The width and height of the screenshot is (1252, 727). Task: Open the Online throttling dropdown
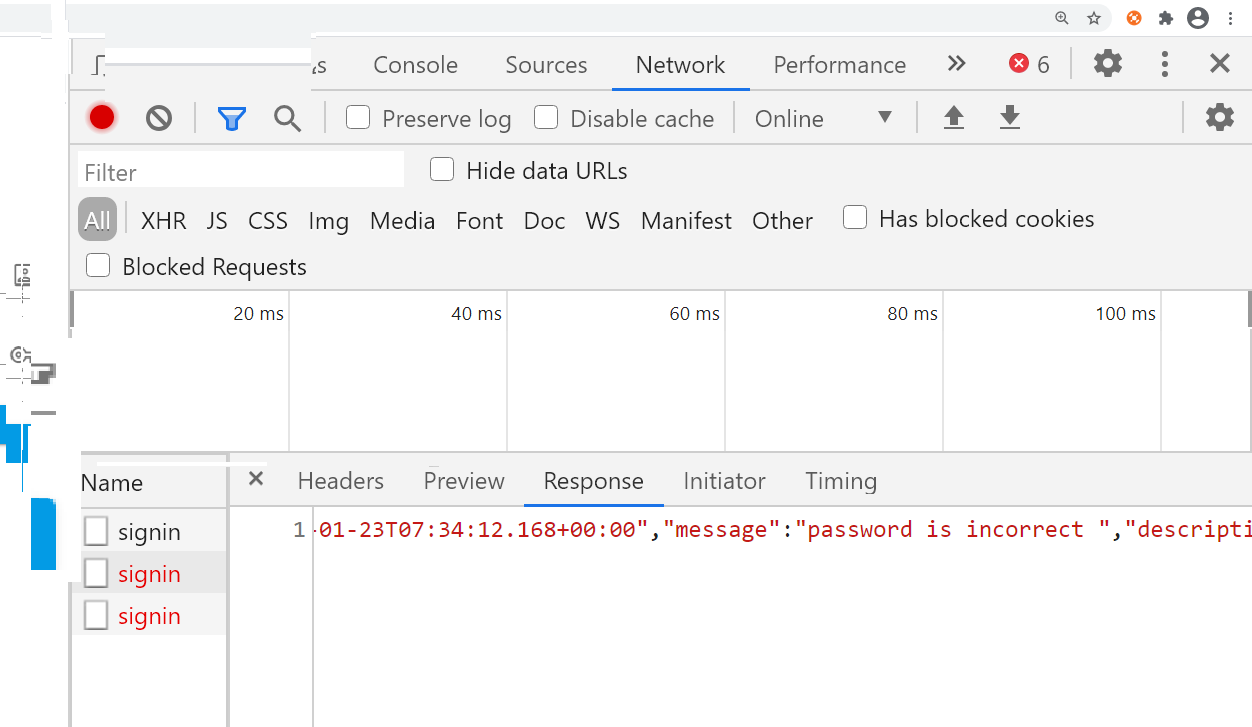tap(822, 118)
